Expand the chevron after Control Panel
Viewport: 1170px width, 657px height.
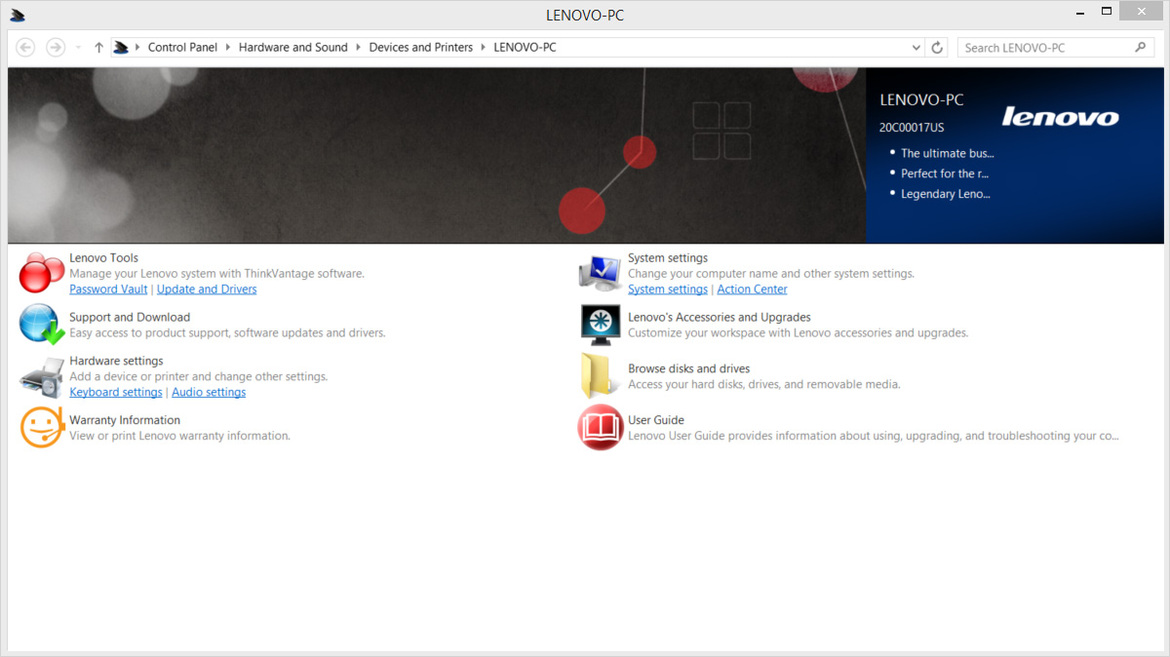tap(228, 47)
